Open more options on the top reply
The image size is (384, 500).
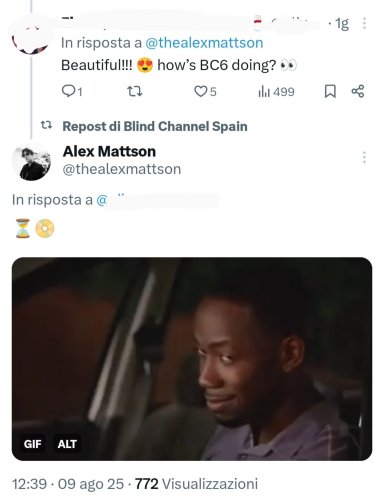(364, 23)
